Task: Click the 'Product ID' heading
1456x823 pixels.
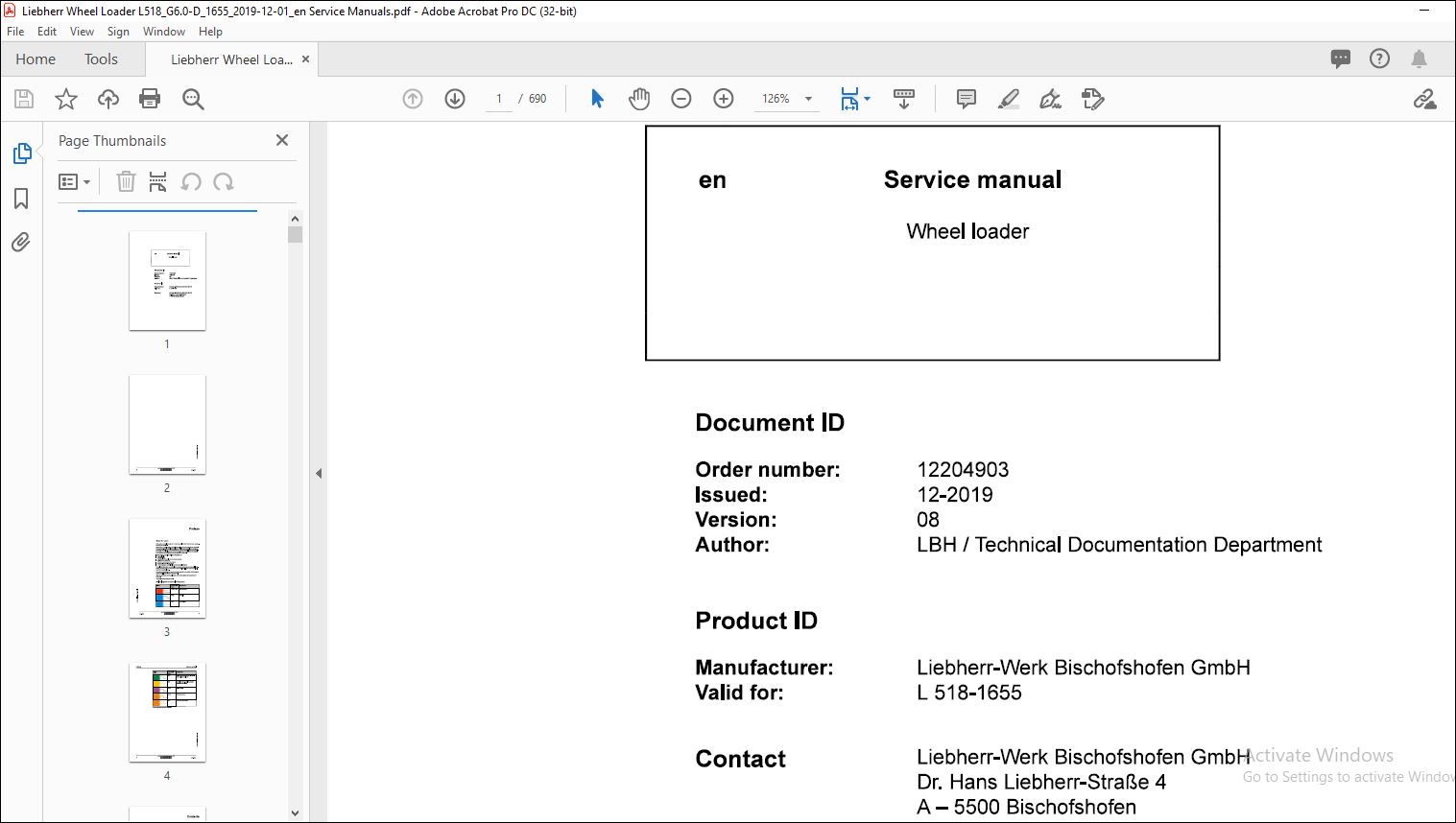Action: [x=756, y=621]
